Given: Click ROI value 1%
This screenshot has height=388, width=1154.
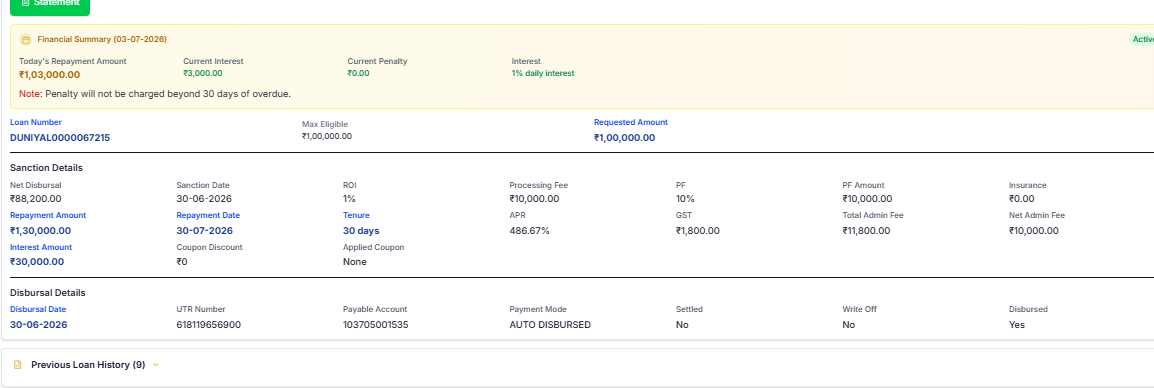Looking at the screenshot, I should tap(350, 199).
